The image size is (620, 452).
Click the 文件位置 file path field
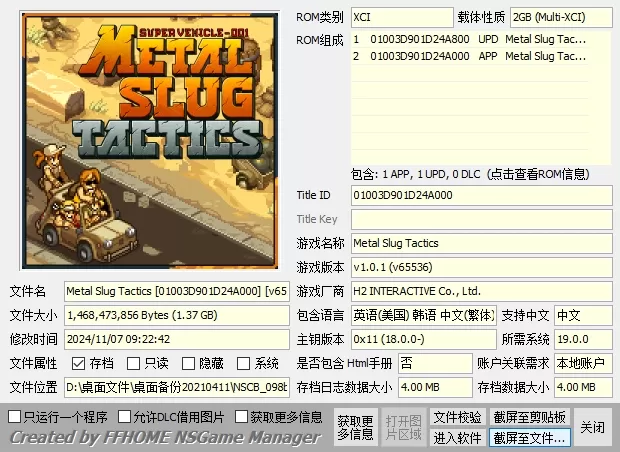pyautogui.click(x=176, y=387)
